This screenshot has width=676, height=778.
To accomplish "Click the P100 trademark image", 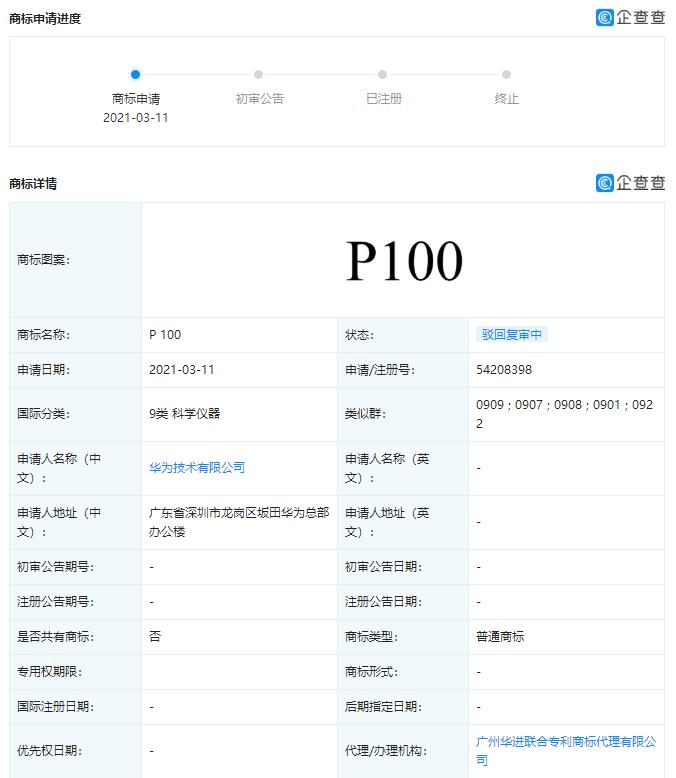I will [404, 260].
